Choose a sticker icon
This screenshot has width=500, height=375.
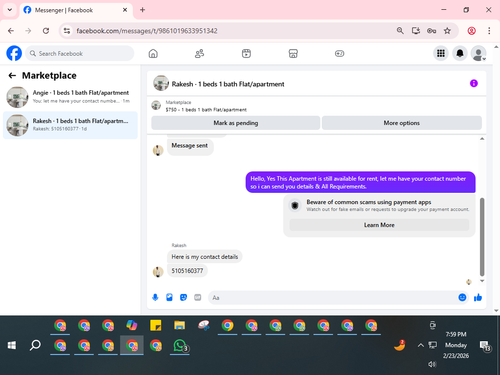(183, 297)
